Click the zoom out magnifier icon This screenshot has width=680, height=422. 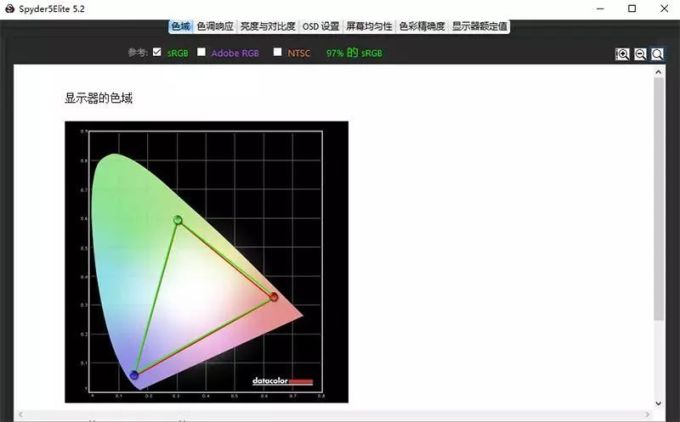point(640,54)
